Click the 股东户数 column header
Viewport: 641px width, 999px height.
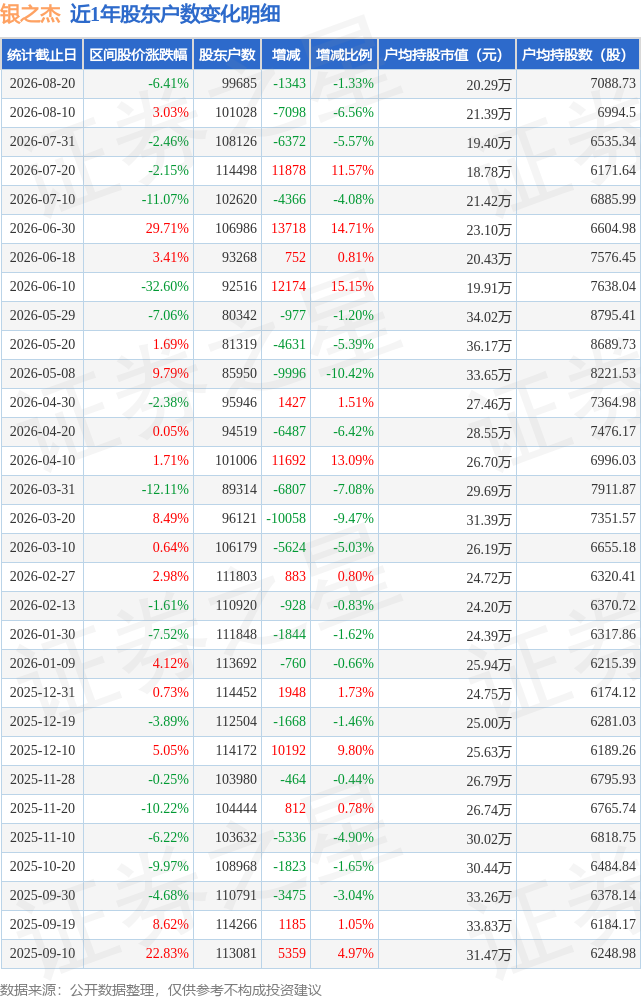(227, 55)
